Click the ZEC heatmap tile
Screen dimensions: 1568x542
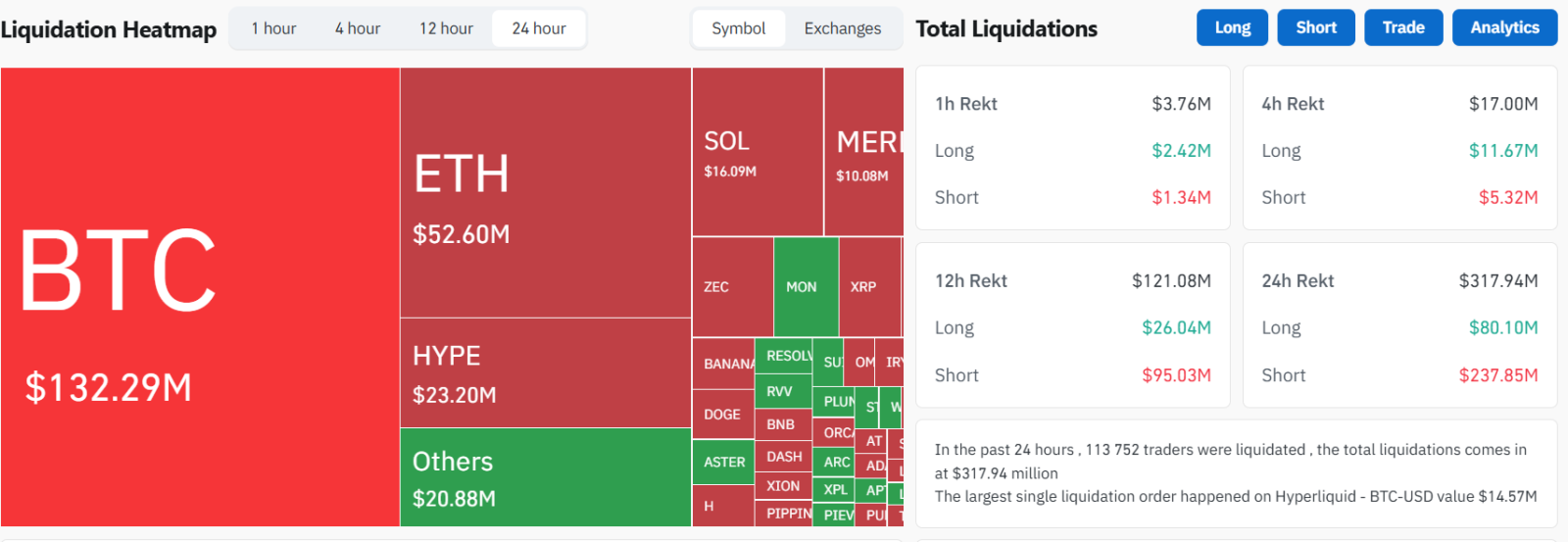[732, 287]
